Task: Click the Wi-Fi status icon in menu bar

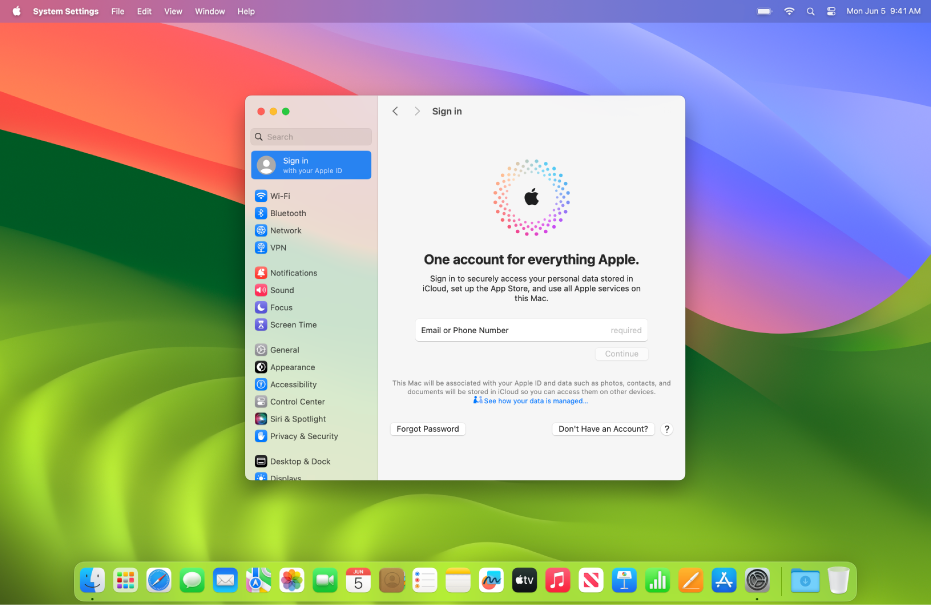Action: point(789,11)
